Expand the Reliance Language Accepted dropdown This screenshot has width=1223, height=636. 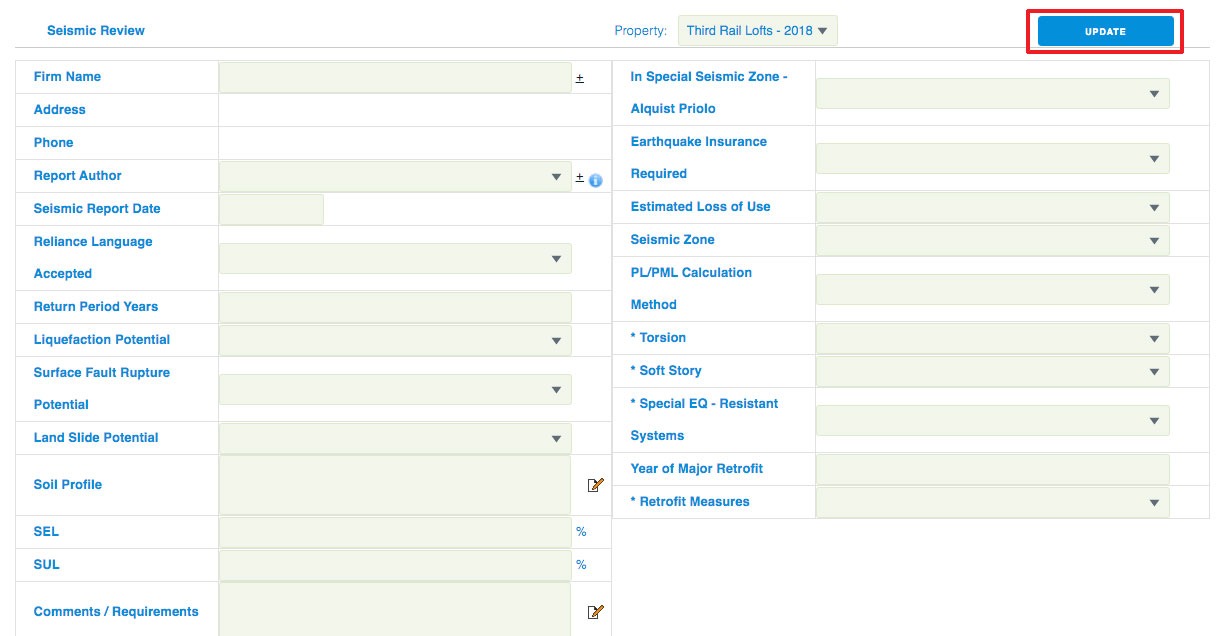tap(395, 258)
